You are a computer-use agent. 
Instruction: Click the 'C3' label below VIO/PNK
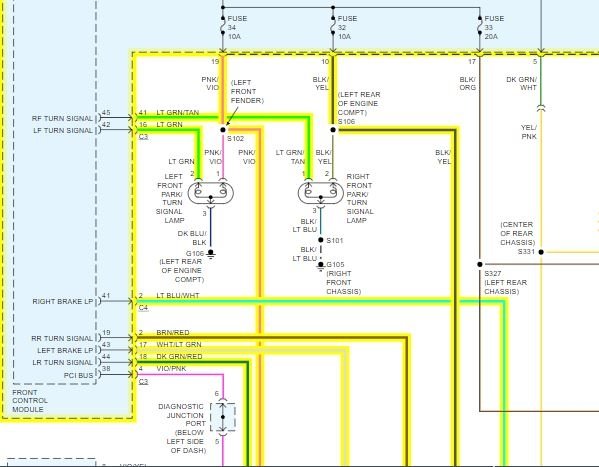coord(143,381)
